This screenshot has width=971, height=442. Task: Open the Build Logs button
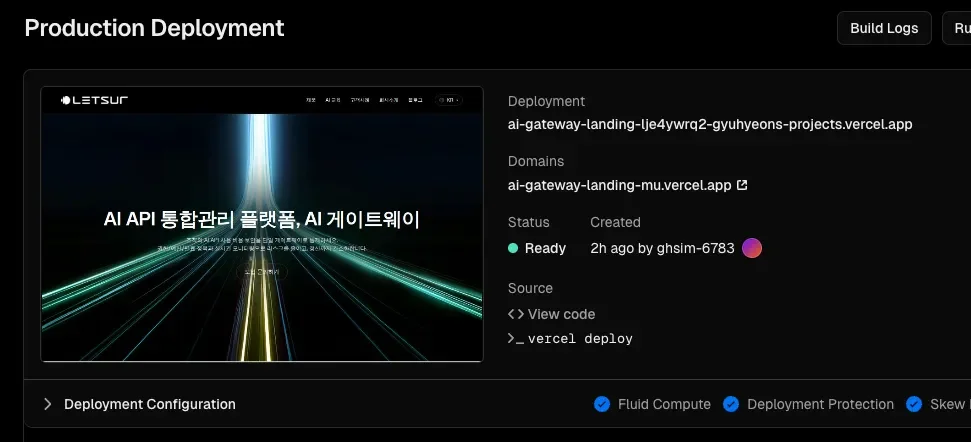pyautogui.click(x=884, y=28)
